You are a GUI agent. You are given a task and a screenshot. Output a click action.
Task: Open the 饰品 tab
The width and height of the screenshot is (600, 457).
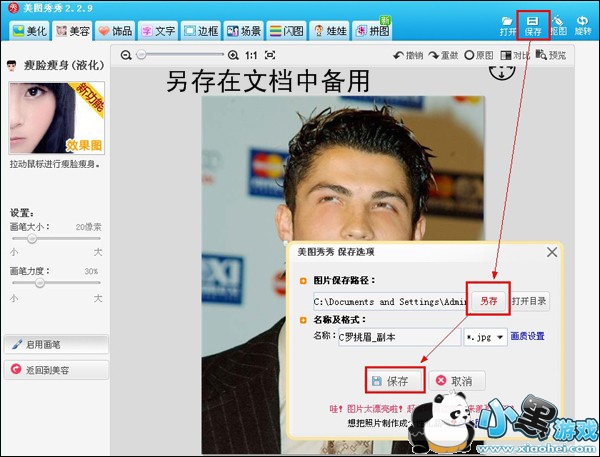click(x=115, y=31)
